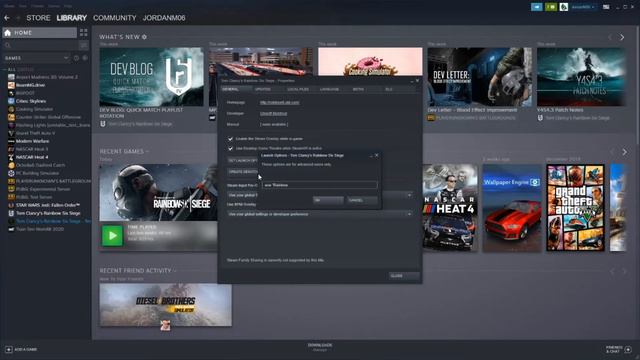
Task: Open the green notifications icon in top bar
Action: (551, 7)
